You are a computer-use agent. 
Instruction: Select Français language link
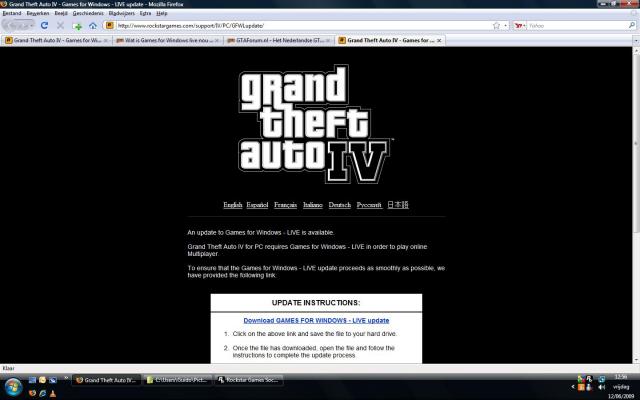285,205
